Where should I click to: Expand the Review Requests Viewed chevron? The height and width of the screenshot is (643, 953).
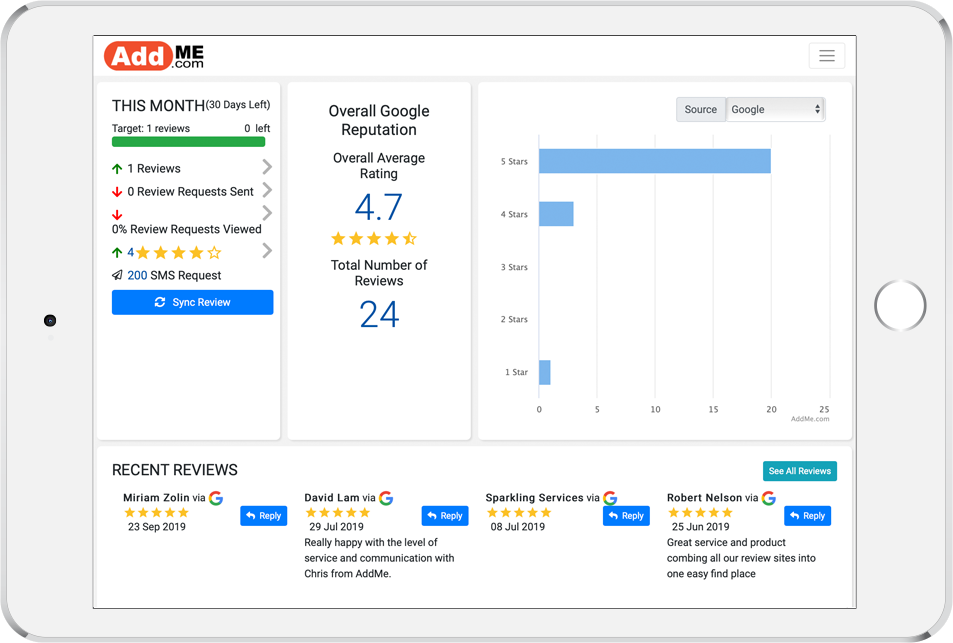[267, 213]
